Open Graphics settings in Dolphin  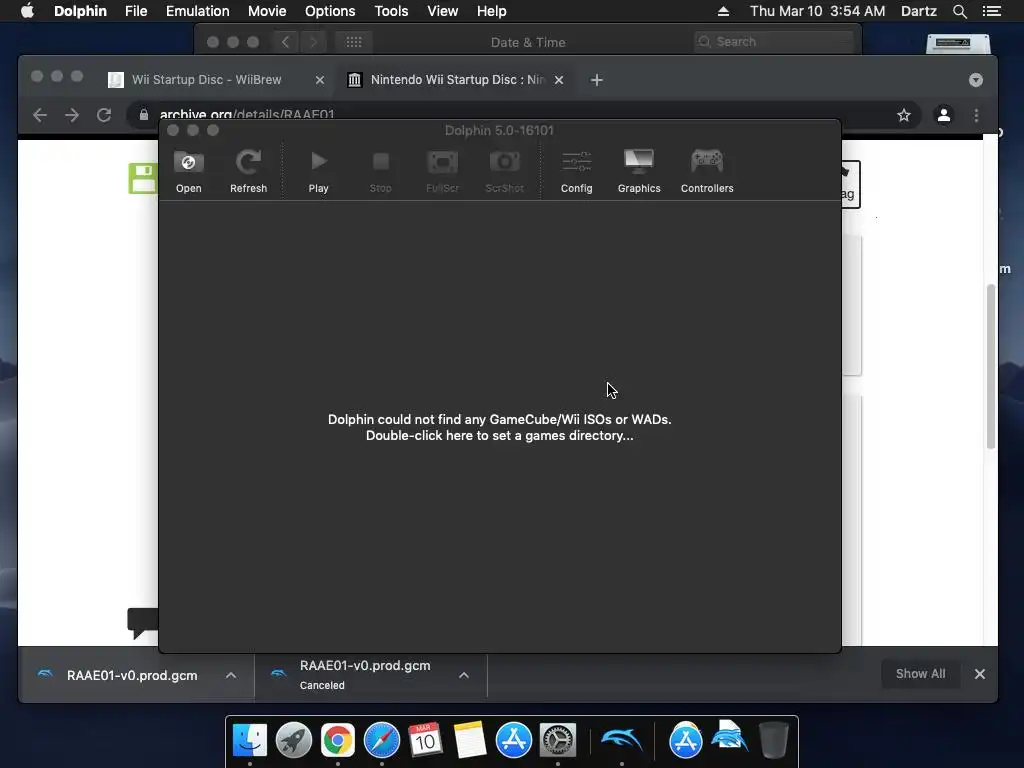[639, 172]
